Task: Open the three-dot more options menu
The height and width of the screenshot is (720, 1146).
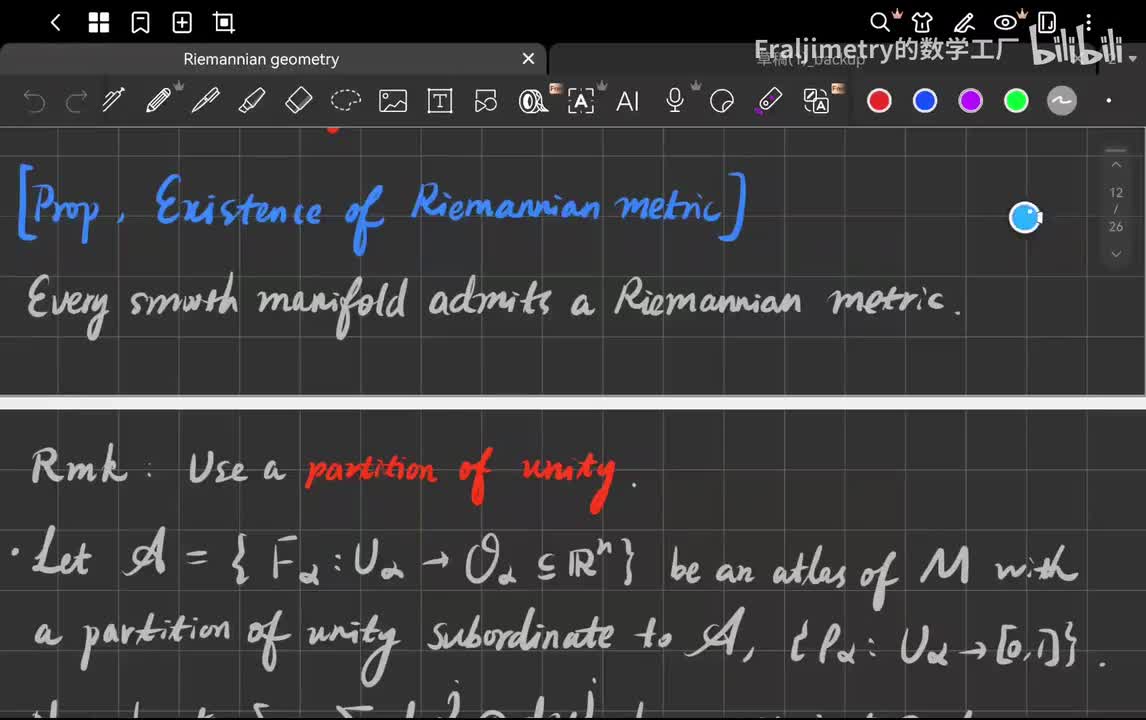Action: click(1088, 23)
